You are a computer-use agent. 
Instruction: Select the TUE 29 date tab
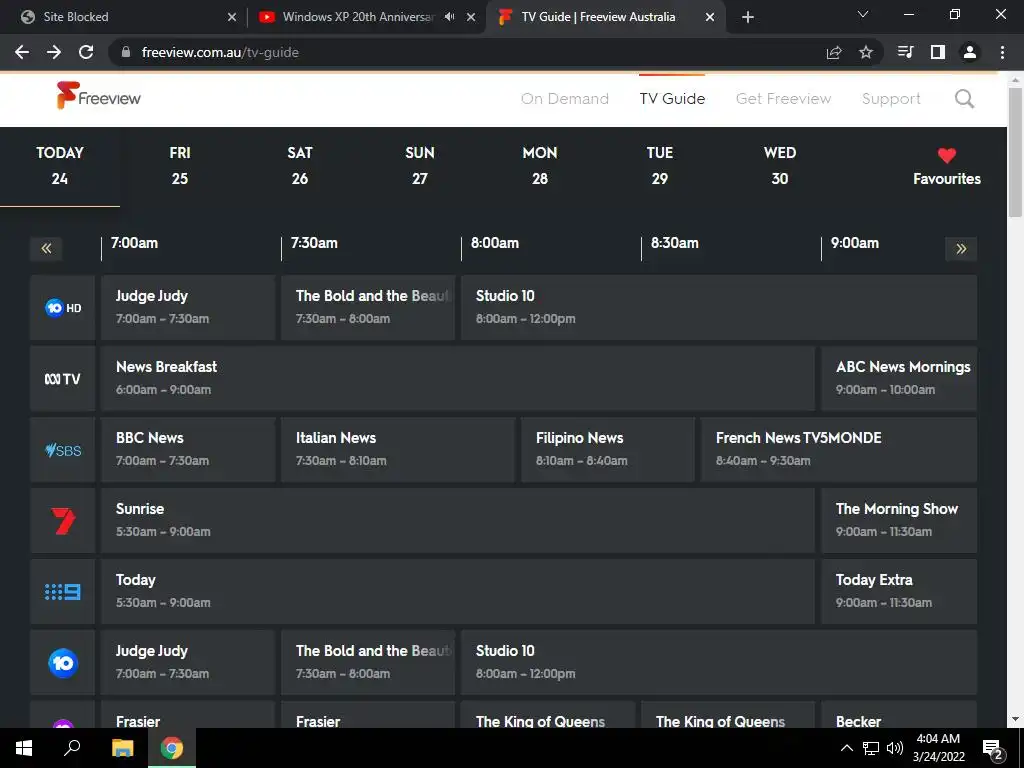660,165
